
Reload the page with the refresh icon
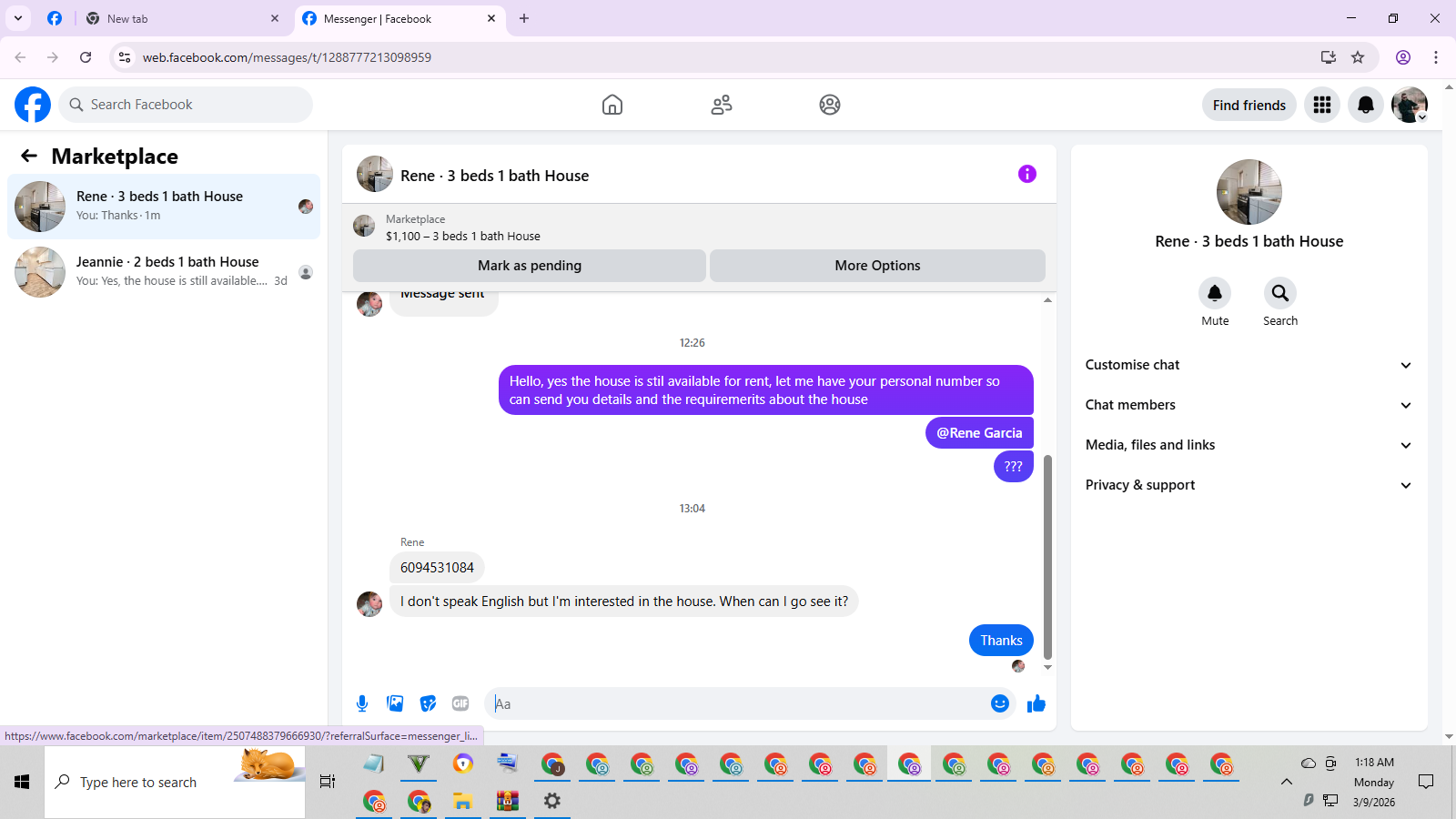(86, 57)
